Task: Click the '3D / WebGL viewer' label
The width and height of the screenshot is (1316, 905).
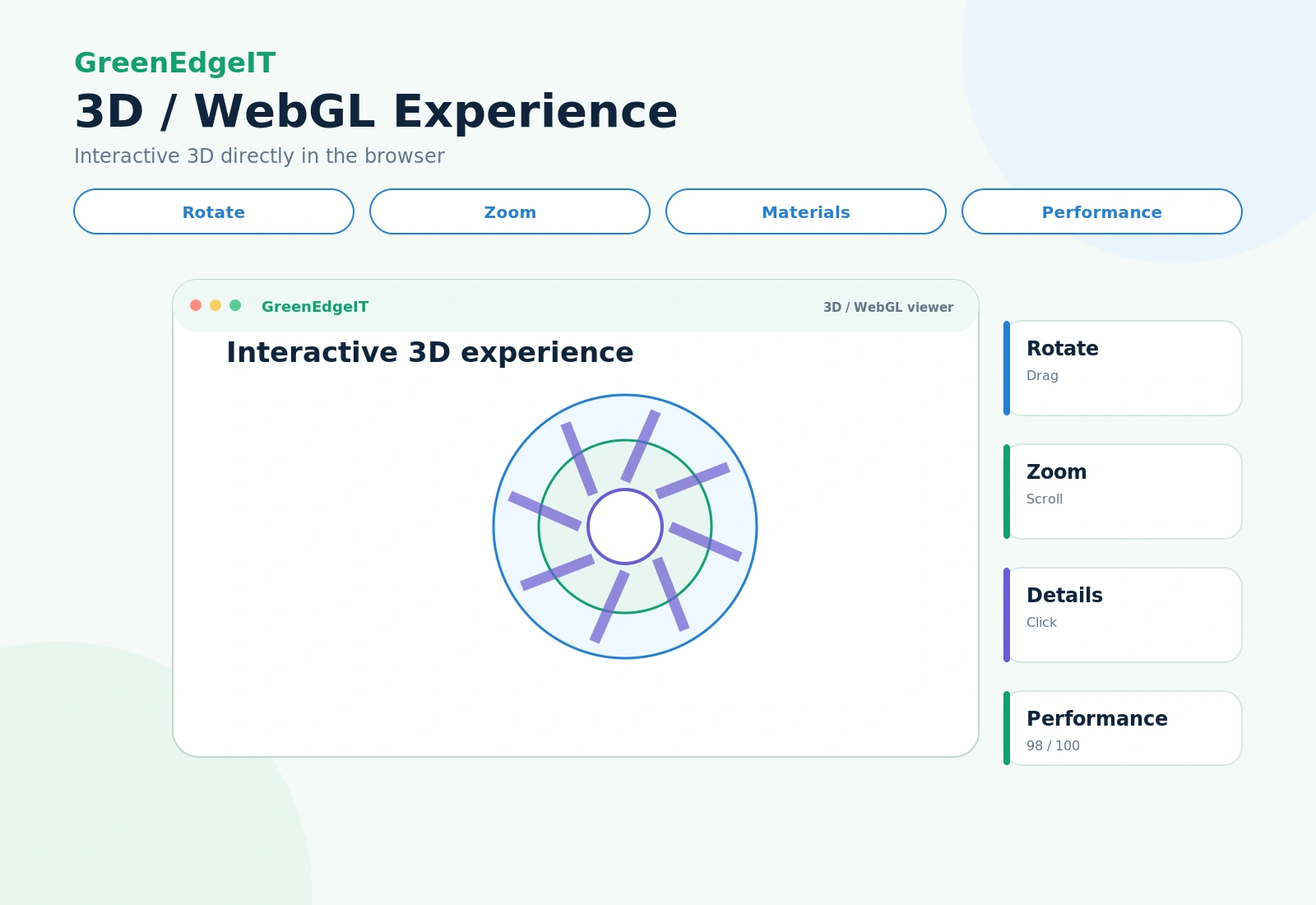Action: click(888, 307)
